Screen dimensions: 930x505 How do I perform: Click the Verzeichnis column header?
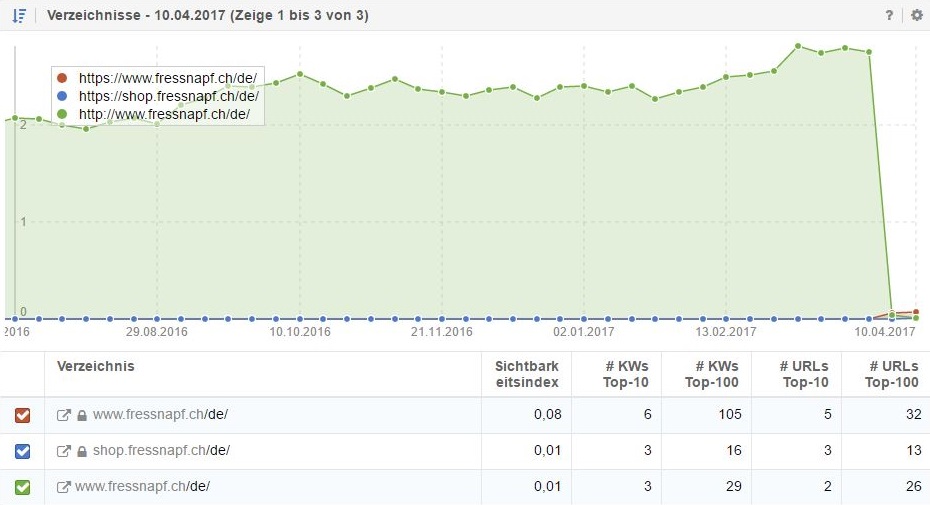click(96, 366)
